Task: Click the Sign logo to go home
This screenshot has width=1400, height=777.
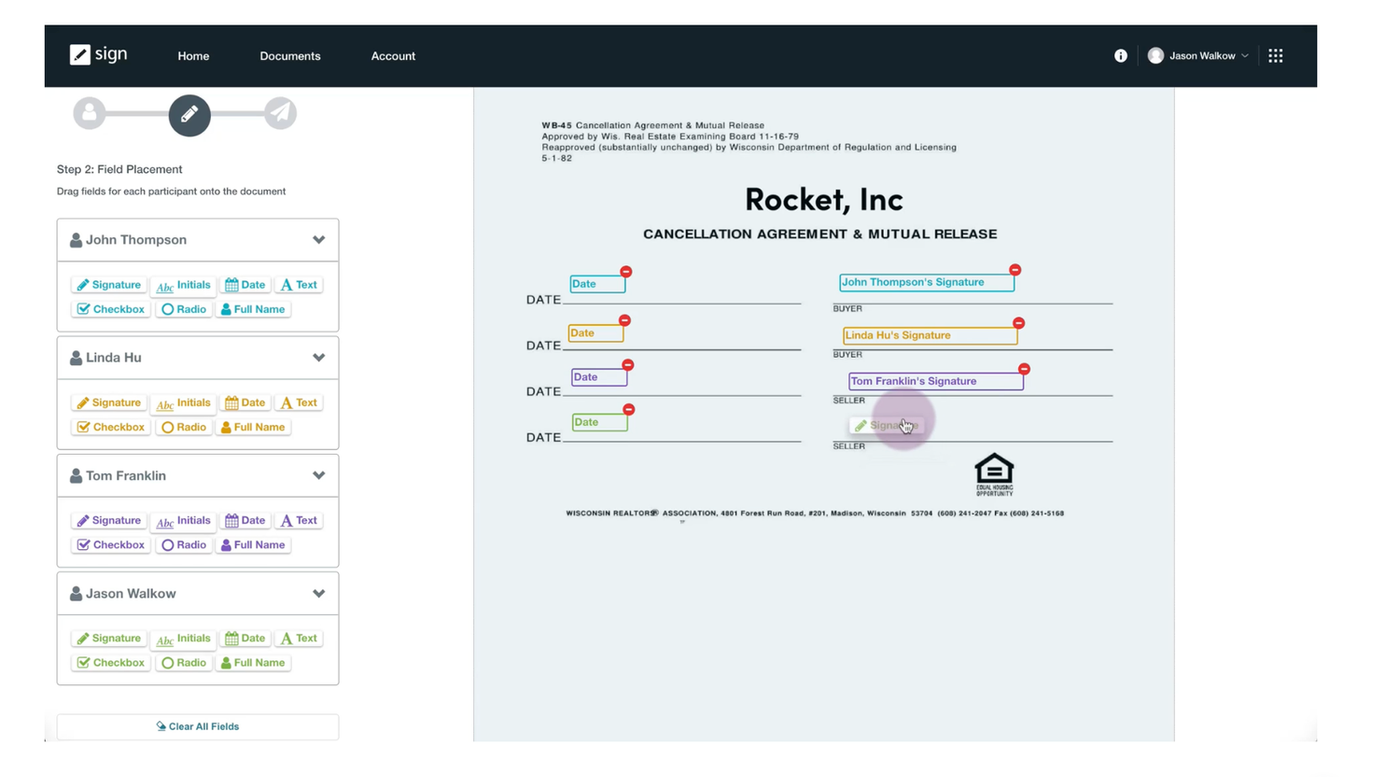Action: pyautogui.click(x=98, y=54)
